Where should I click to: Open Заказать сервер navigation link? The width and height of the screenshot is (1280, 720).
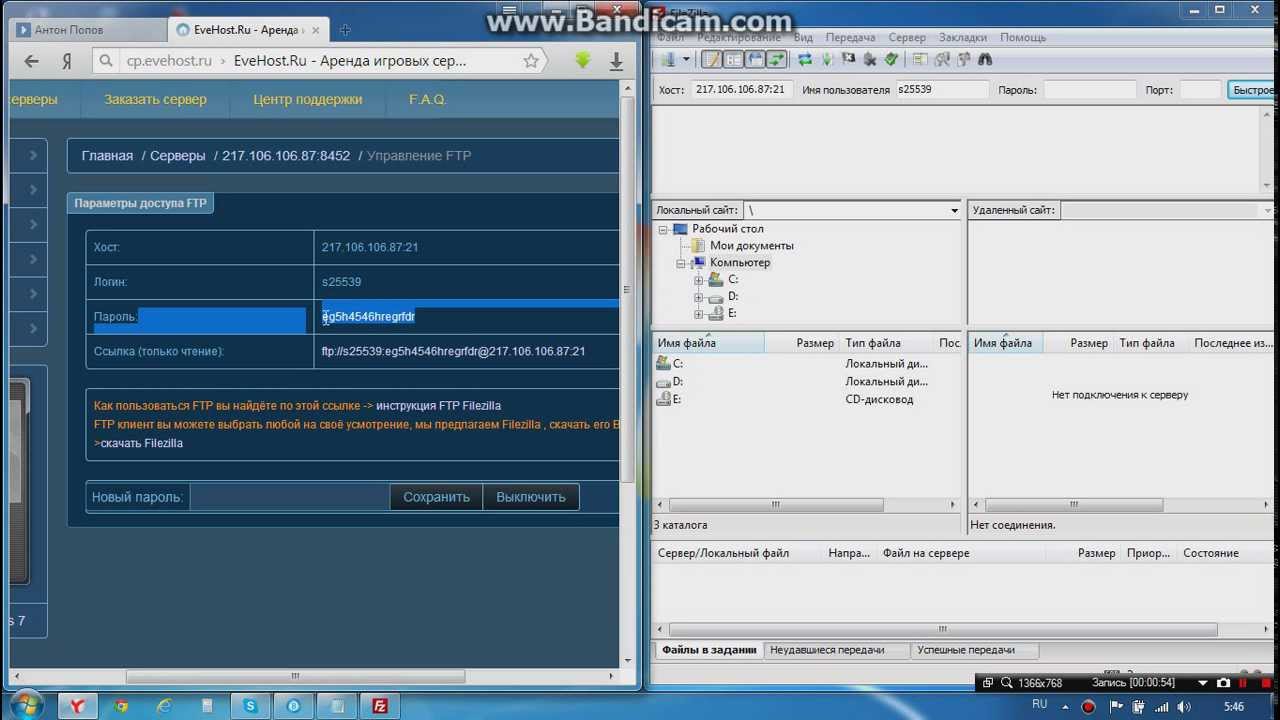point(155,99)
